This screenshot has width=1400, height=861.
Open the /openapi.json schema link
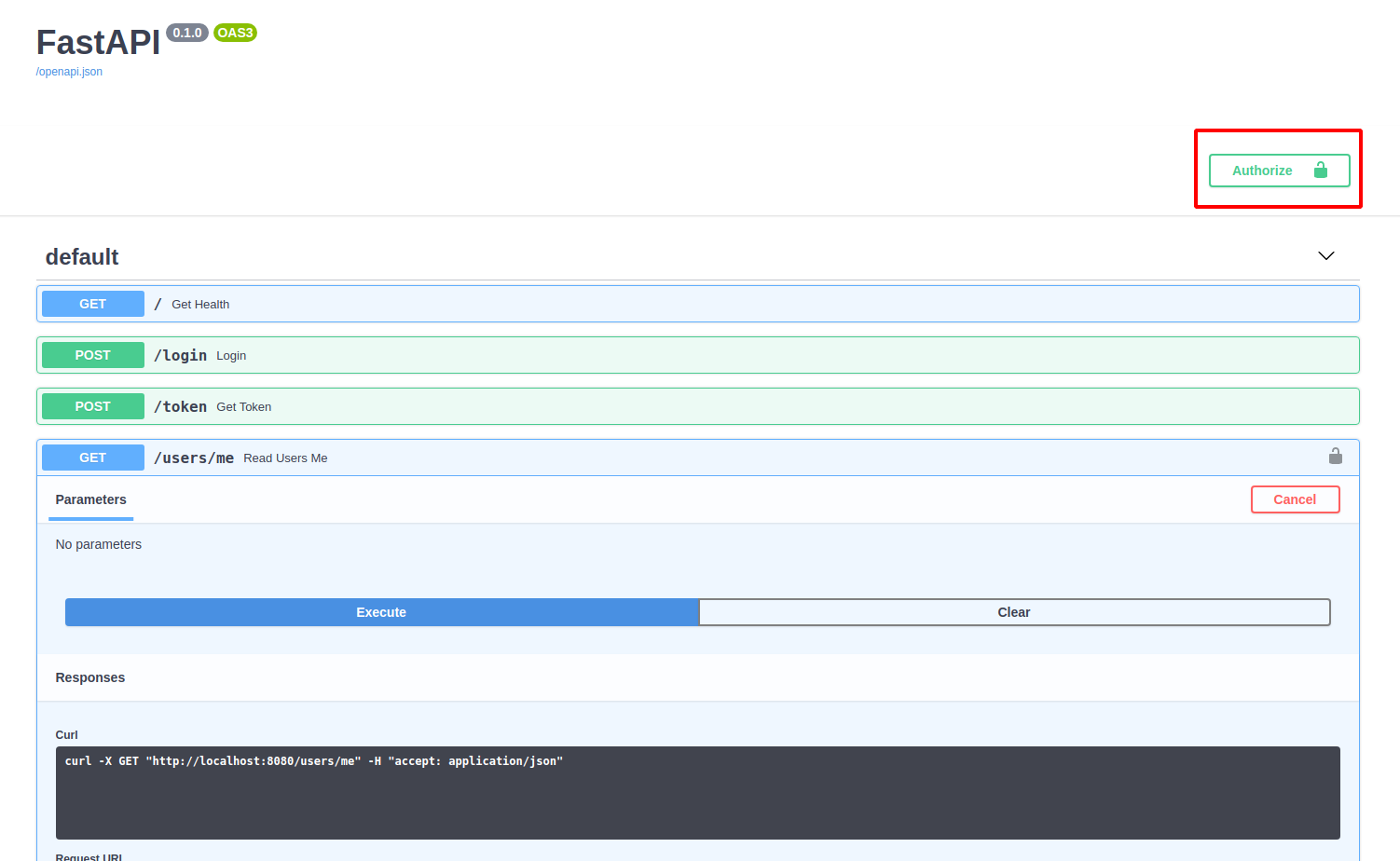click(69, 71)
